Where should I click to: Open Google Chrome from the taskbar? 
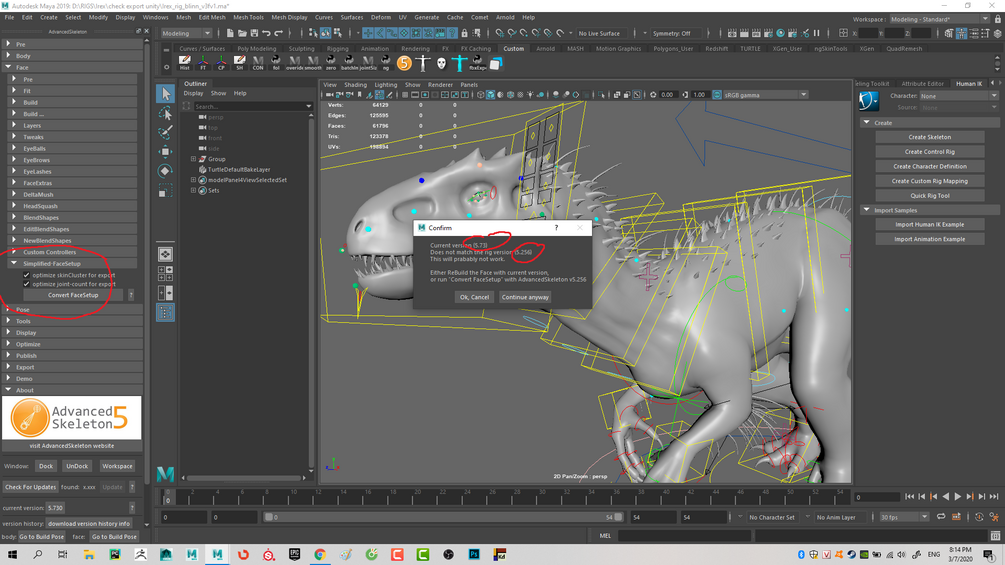point(320,554)
